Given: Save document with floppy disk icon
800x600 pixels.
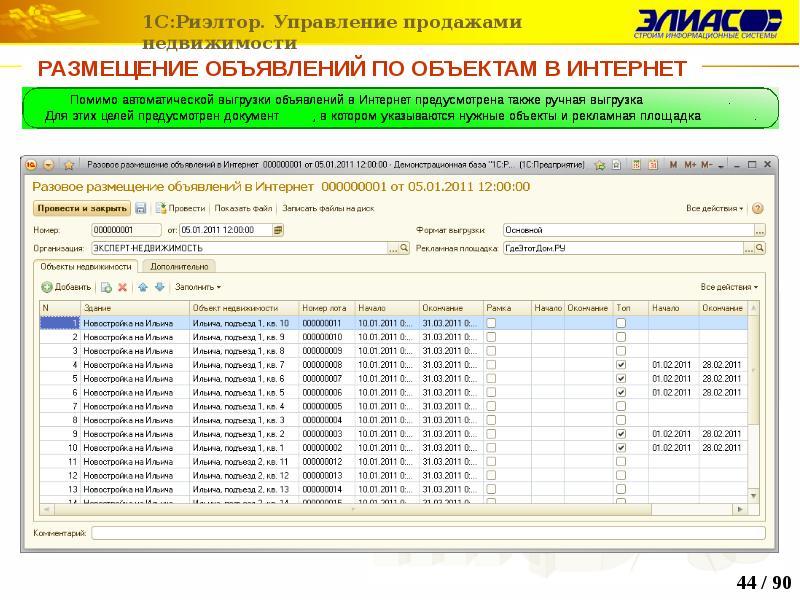Looking at the screenshot, I should [141, 208].
